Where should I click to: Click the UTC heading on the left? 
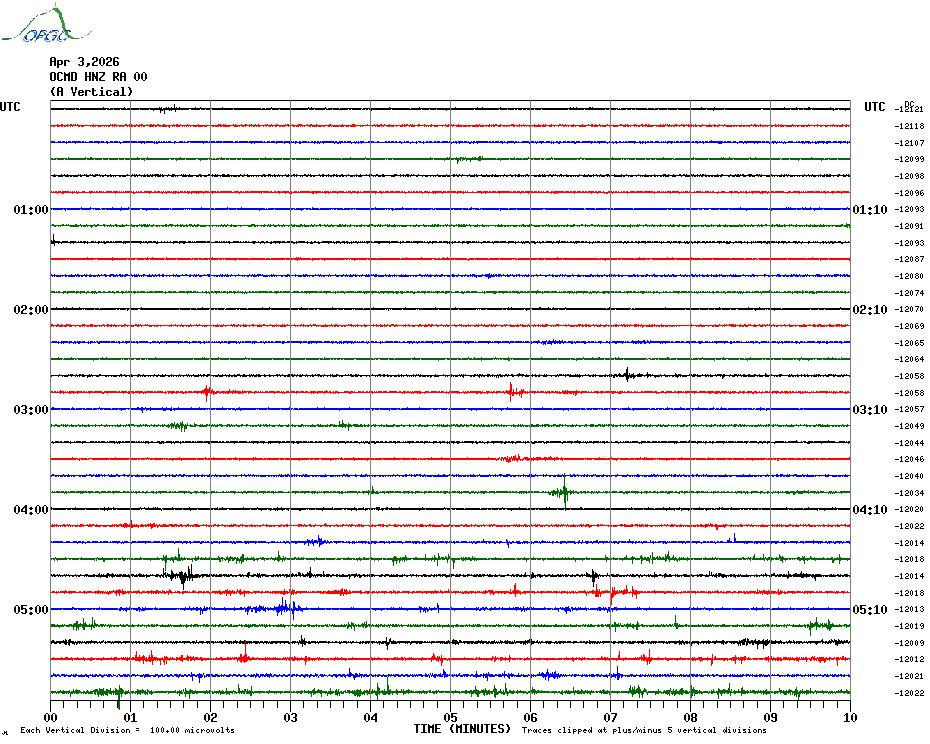point(10,107)
